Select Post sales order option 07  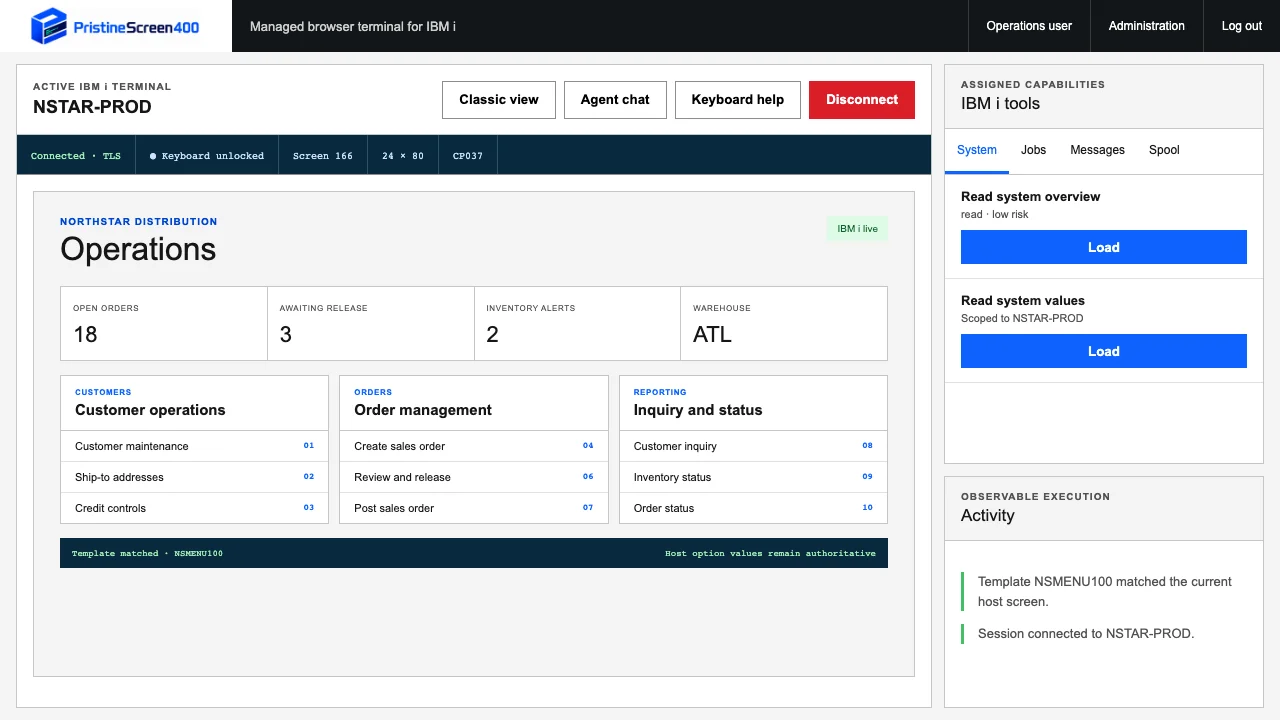[x=474, y=508]
